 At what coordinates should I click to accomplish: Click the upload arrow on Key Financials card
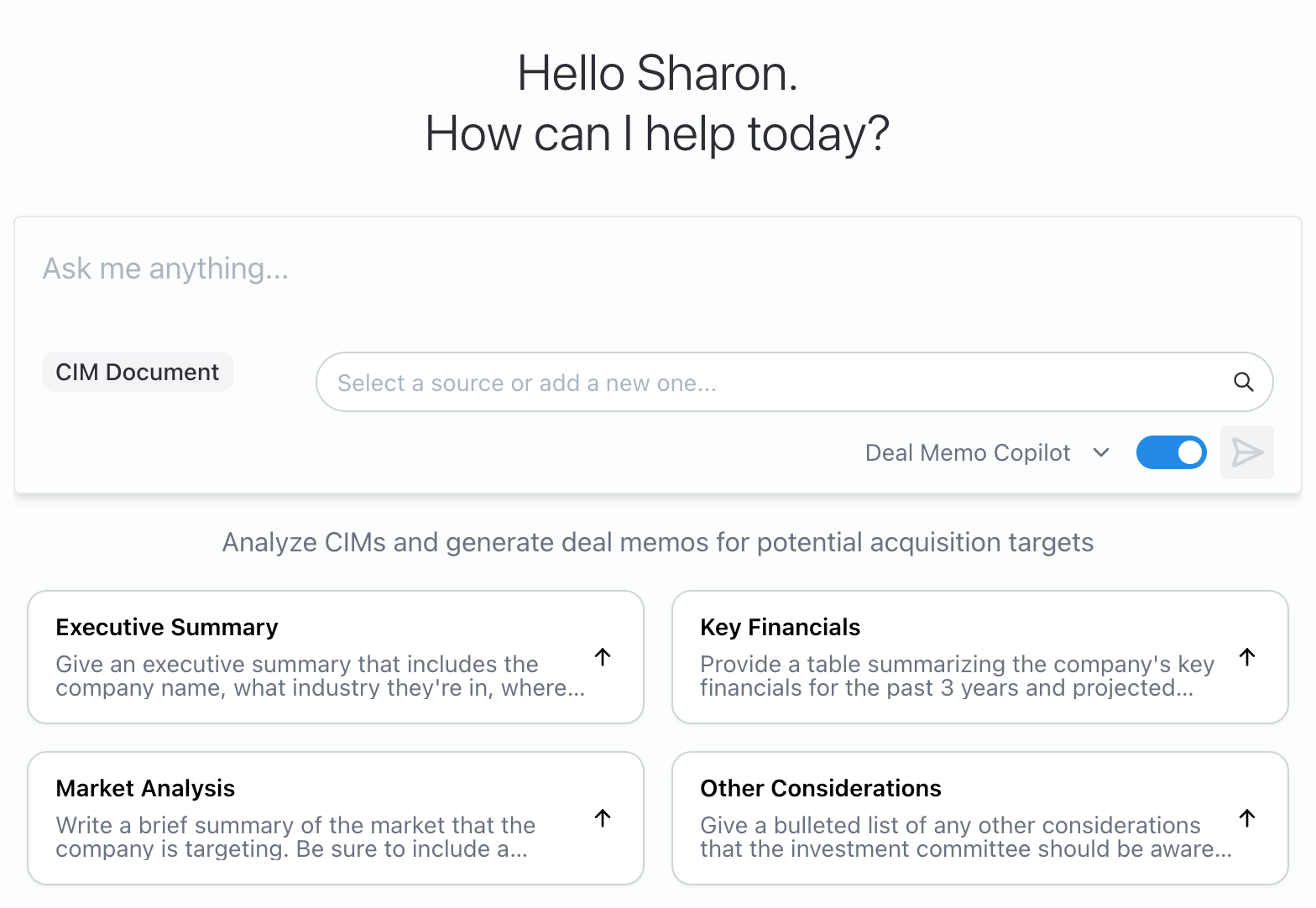pyautogui.click(x=1247, y=658)
